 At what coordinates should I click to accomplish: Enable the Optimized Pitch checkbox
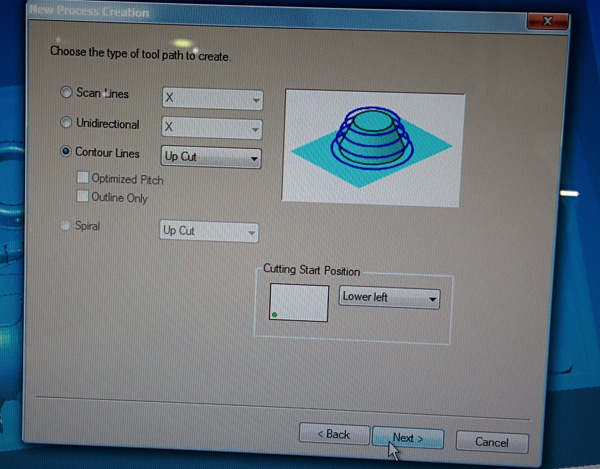[83, 178]
